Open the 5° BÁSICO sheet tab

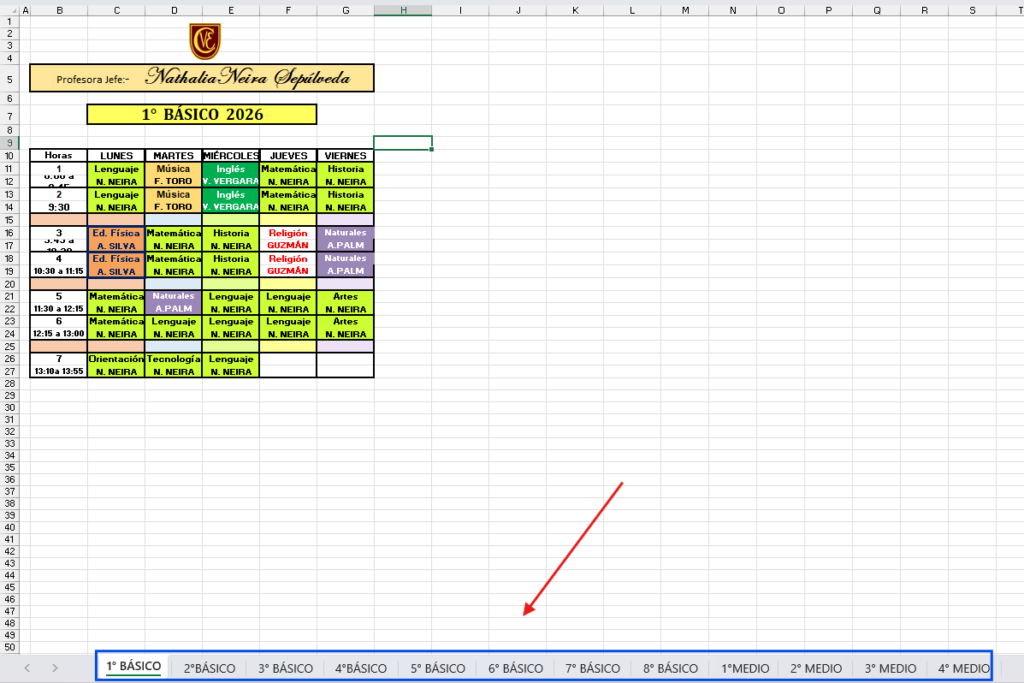pyautogui.click(x=437, y=668)
